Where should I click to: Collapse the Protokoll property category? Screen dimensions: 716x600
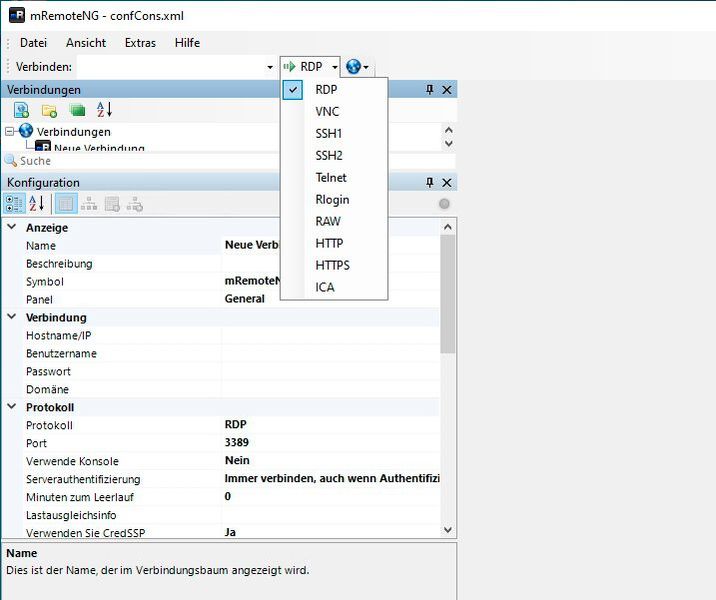pyautogui.click(x=12, y=406)
